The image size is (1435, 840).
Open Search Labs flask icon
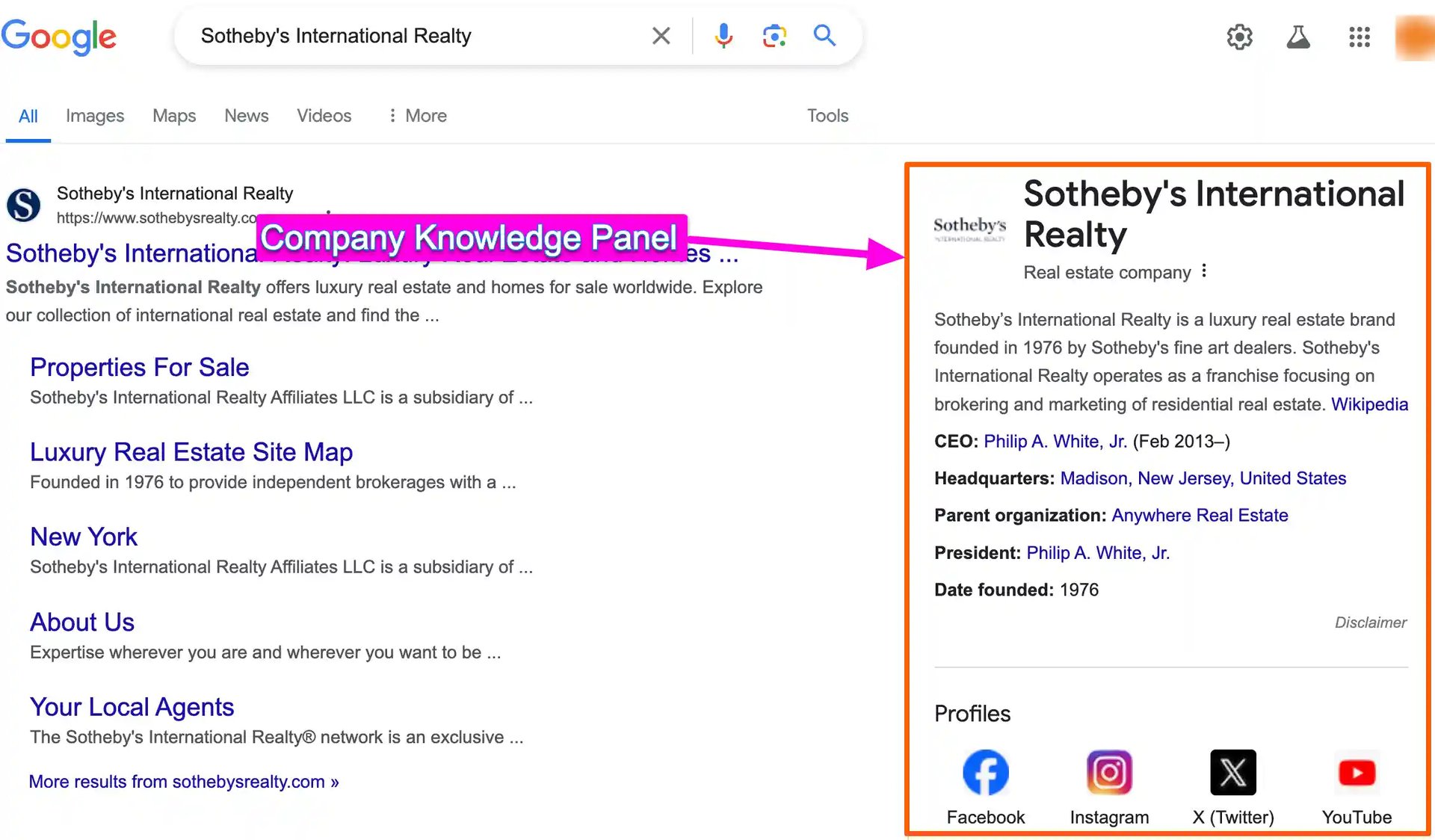click(1298, 37)
